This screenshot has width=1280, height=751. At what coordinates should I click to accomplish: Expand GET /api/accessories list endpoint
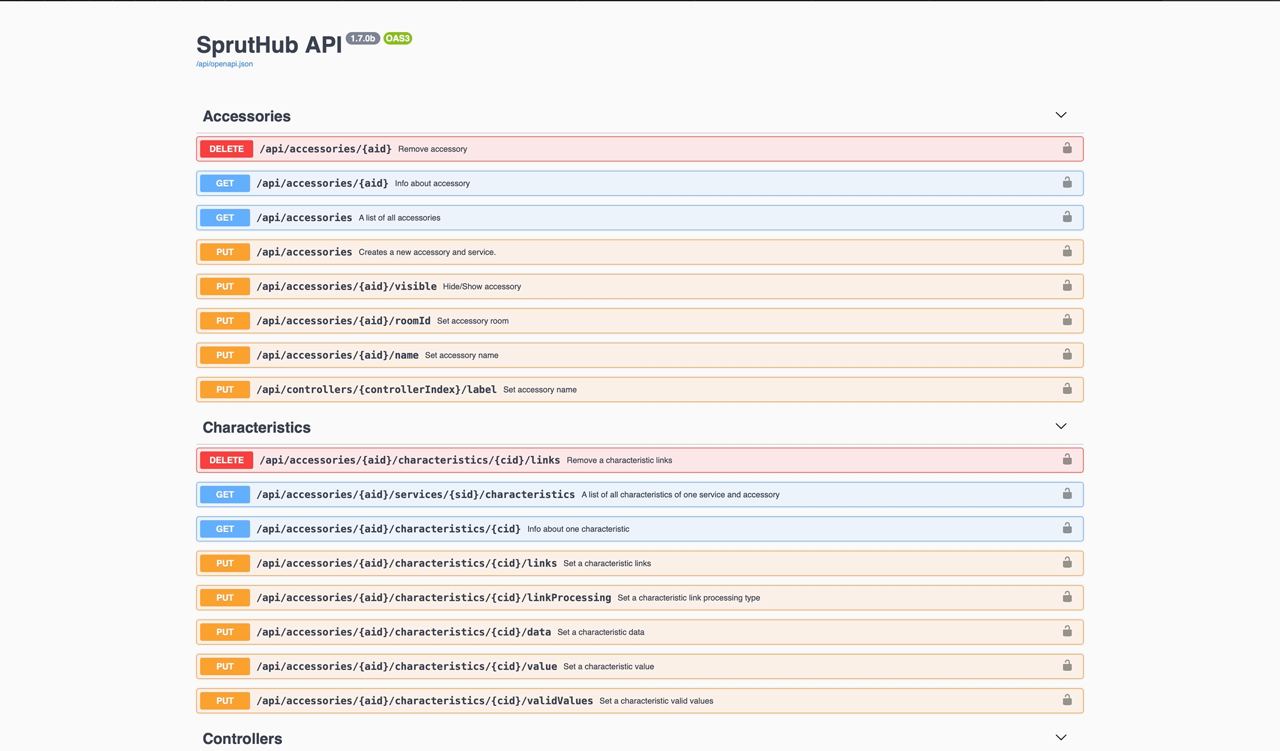tap(640, 217)
